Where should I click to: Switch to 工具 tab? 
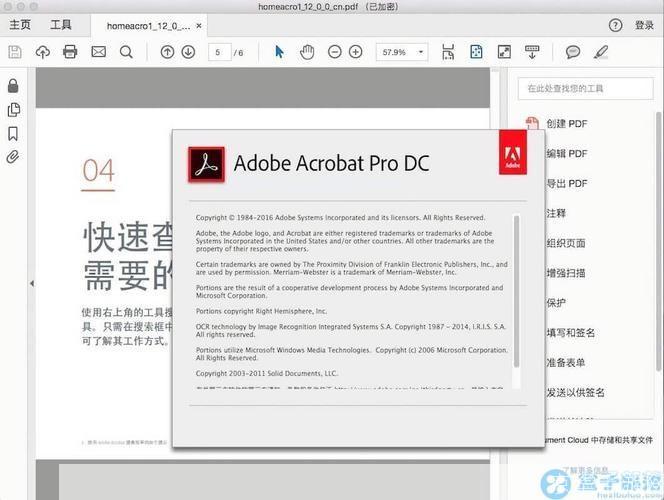[x=61, y=25]
